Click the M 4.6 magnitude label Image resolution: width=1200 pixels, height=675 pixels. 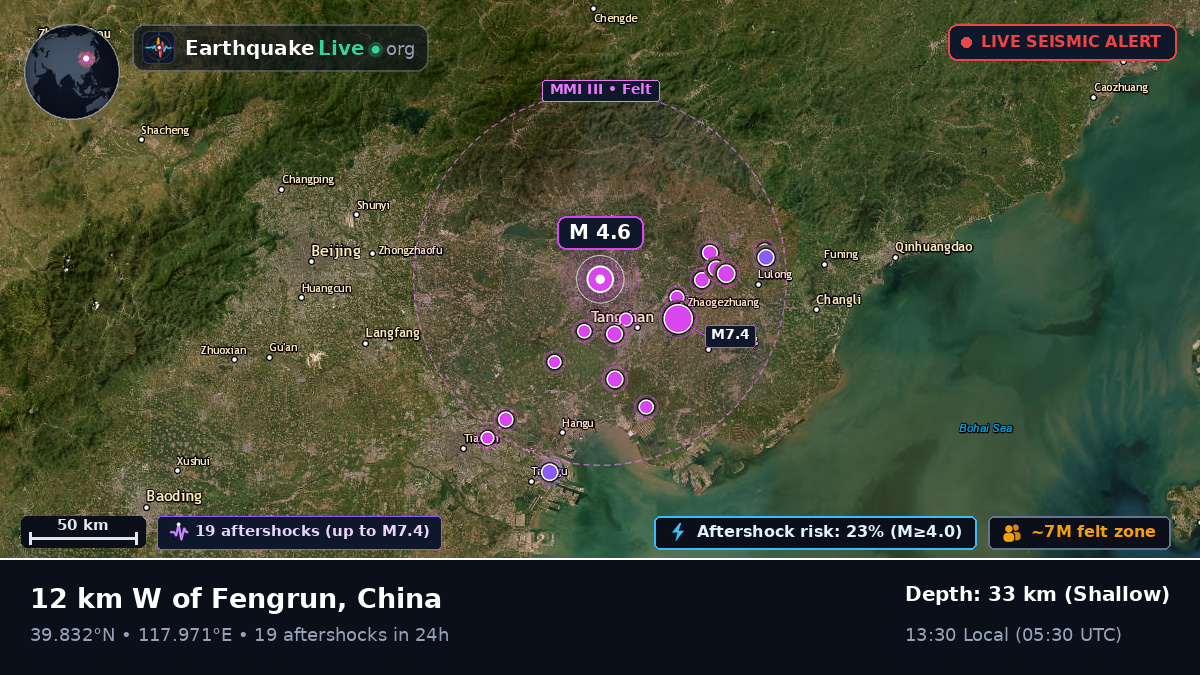[600, 233]
